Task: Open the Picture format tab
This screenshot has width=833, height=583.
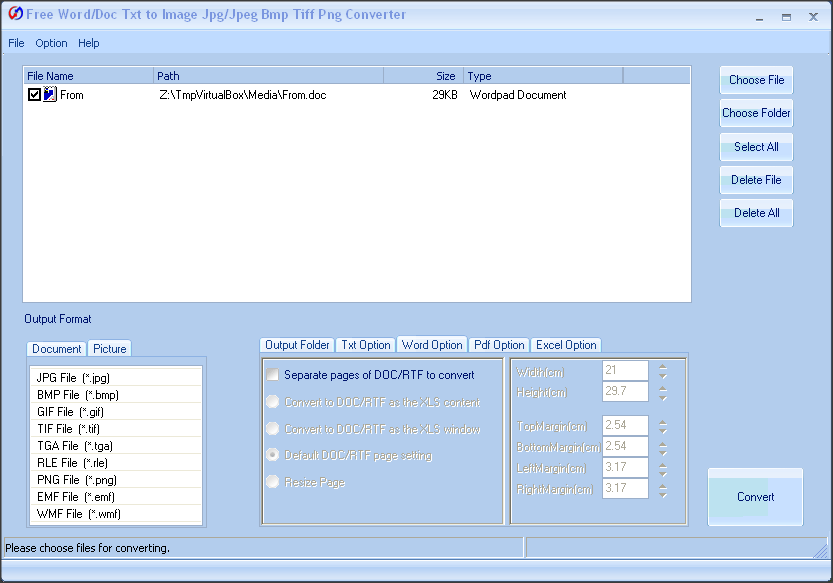Action: pyautogui.click(x=110, y=349)
